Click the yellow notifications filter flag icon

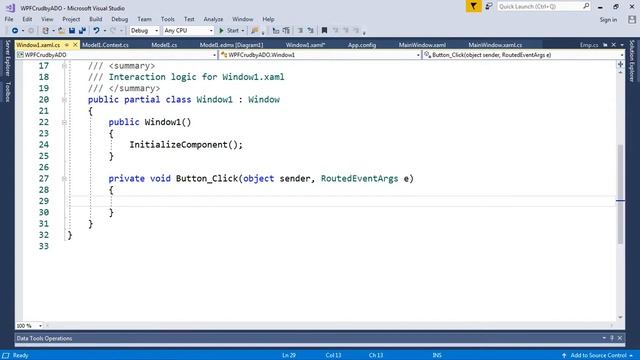point(473,6)
